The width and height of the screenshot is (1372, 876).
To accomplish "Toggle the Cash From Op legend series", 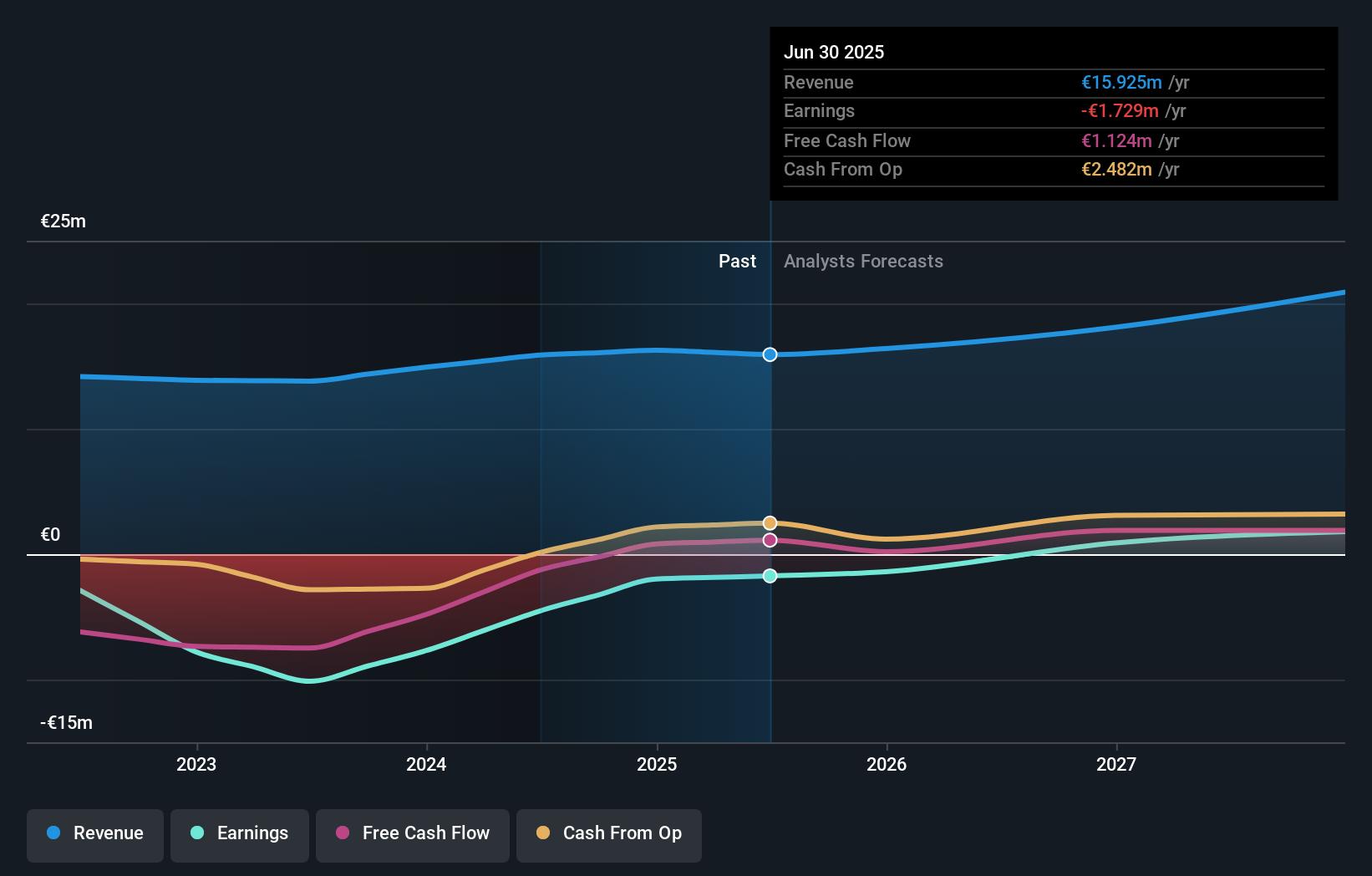I will [609, 835].
